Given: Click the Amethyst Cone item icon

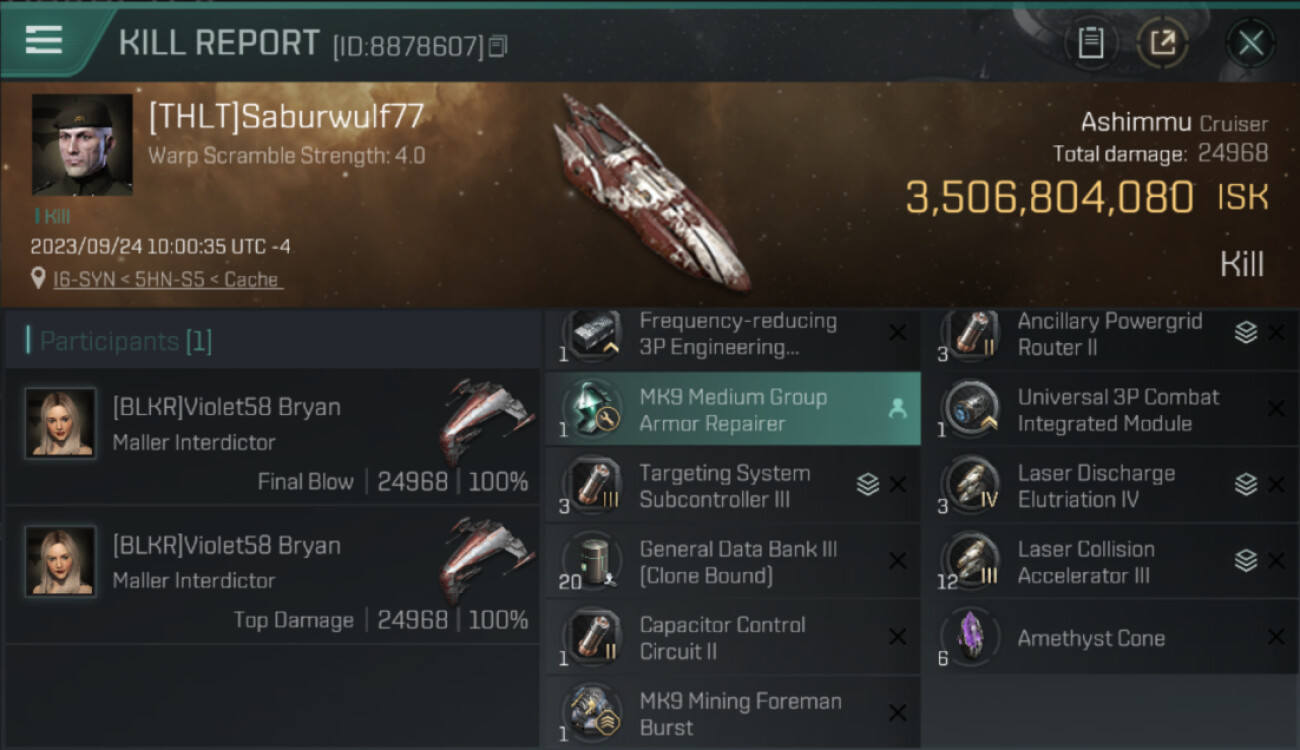Looking at the screenshot, I should click(969, 637).
